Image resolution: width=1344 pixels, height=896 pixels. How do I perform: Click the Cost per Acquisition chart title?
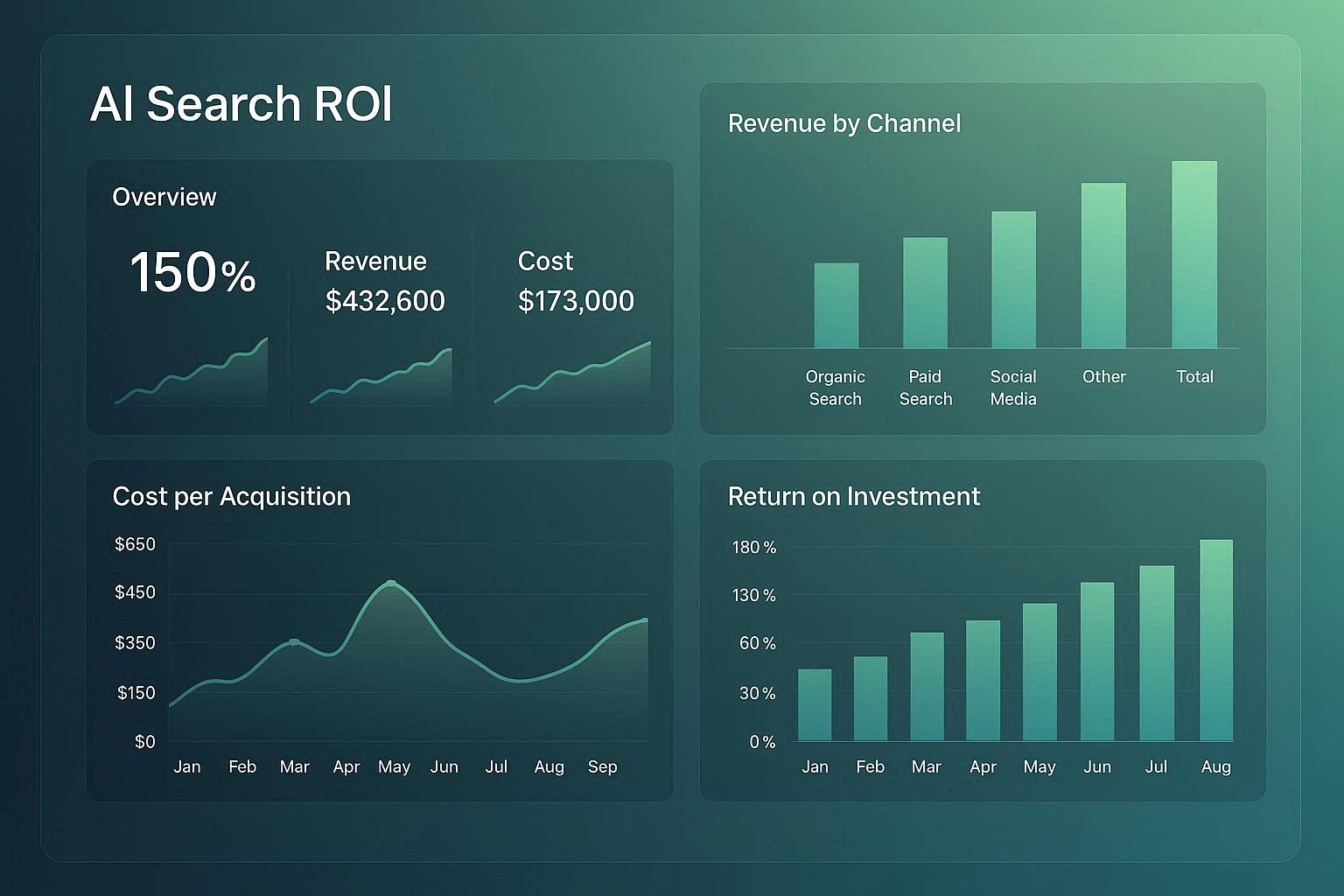pos(231,496)
